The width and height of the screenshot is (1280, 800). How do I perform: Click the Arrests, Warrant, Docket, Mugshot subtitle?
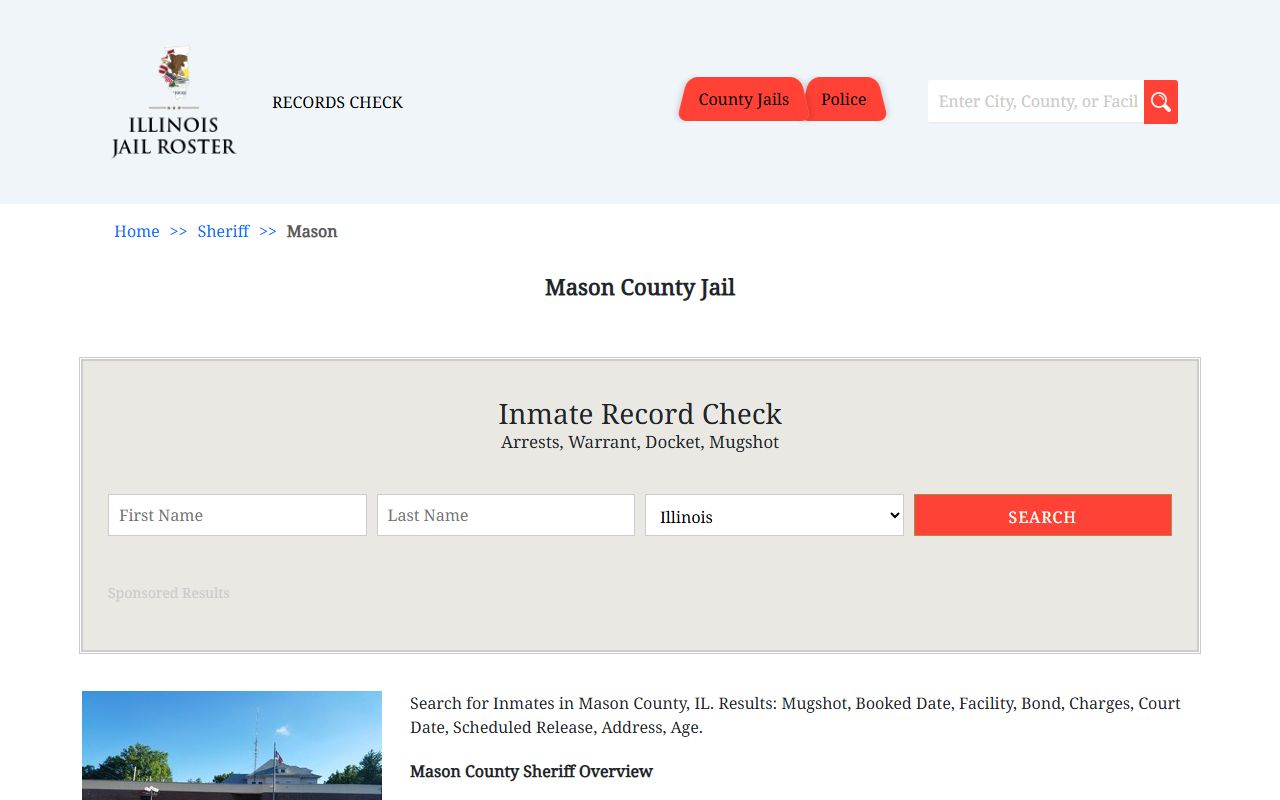[640, 442]
